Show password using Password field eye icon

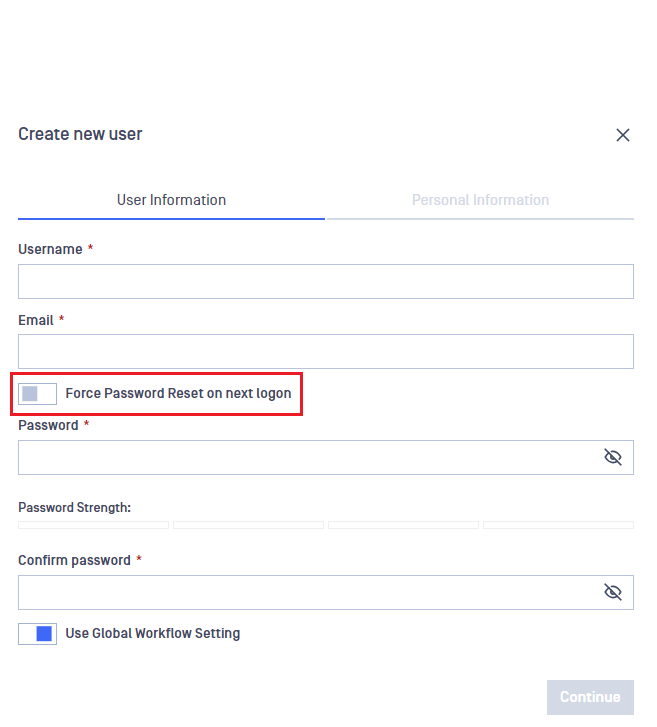612,457
